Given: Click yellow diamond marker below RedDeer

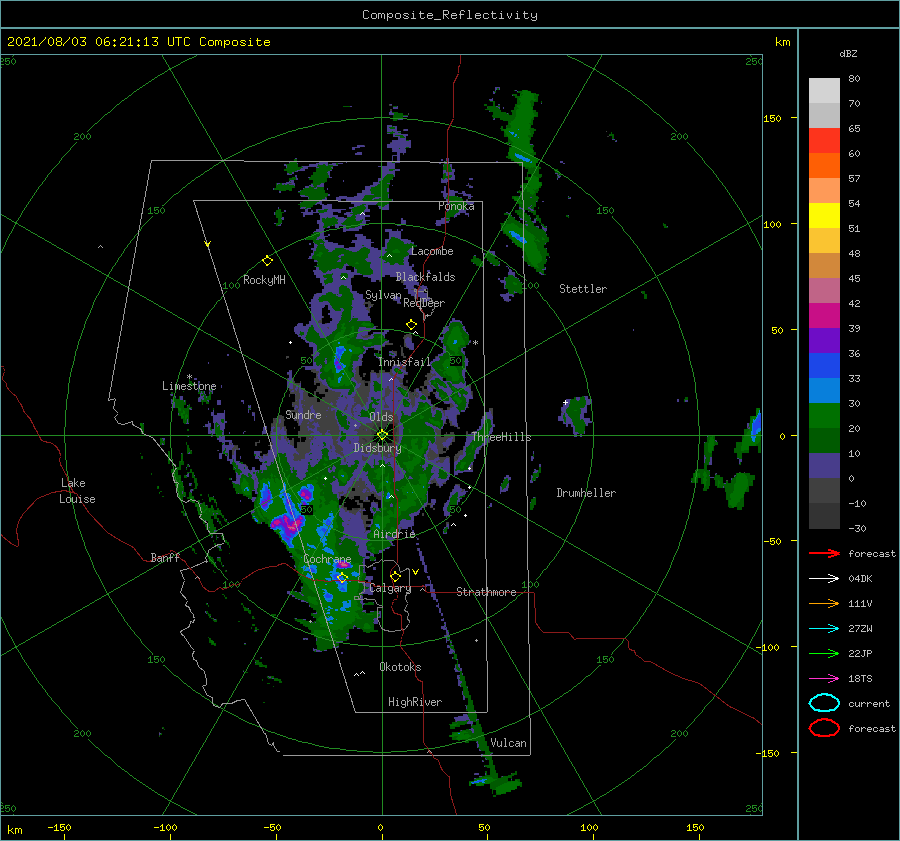Looking at the screenshot, I should click(x=411, y=324).
